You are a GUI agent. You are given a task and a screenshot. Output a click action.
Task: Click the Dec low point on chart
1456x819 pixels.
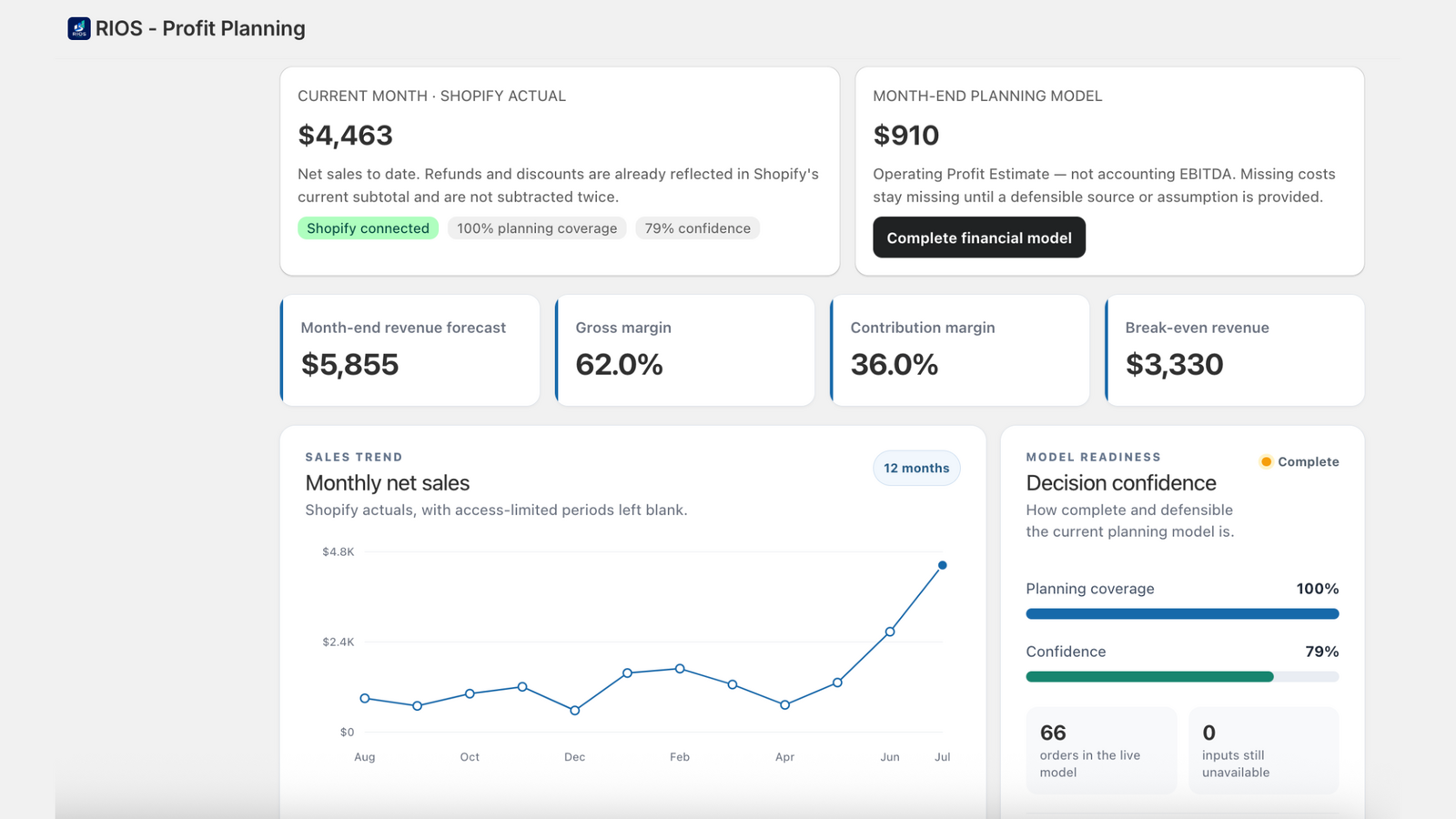pyautogui.click(x=575, y=711)
